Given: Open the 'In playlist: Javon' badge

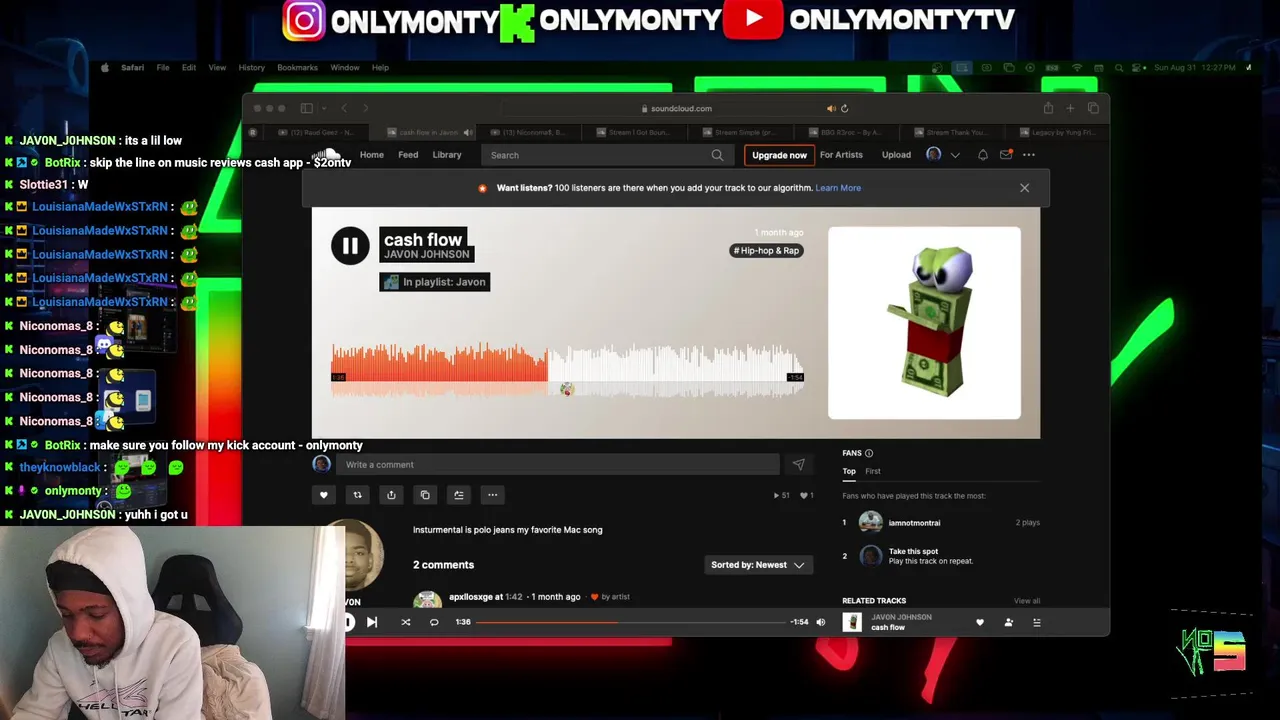Looking at the screenshot, I should (x=435, y=282).
